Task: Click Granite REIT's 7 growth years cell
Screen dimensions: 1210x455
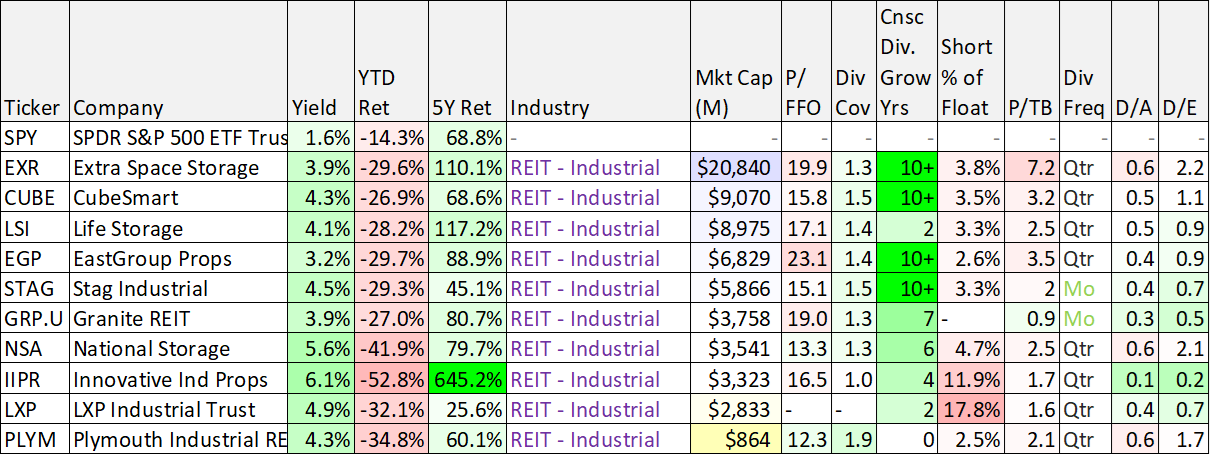Action: click(x=906, y=318)
